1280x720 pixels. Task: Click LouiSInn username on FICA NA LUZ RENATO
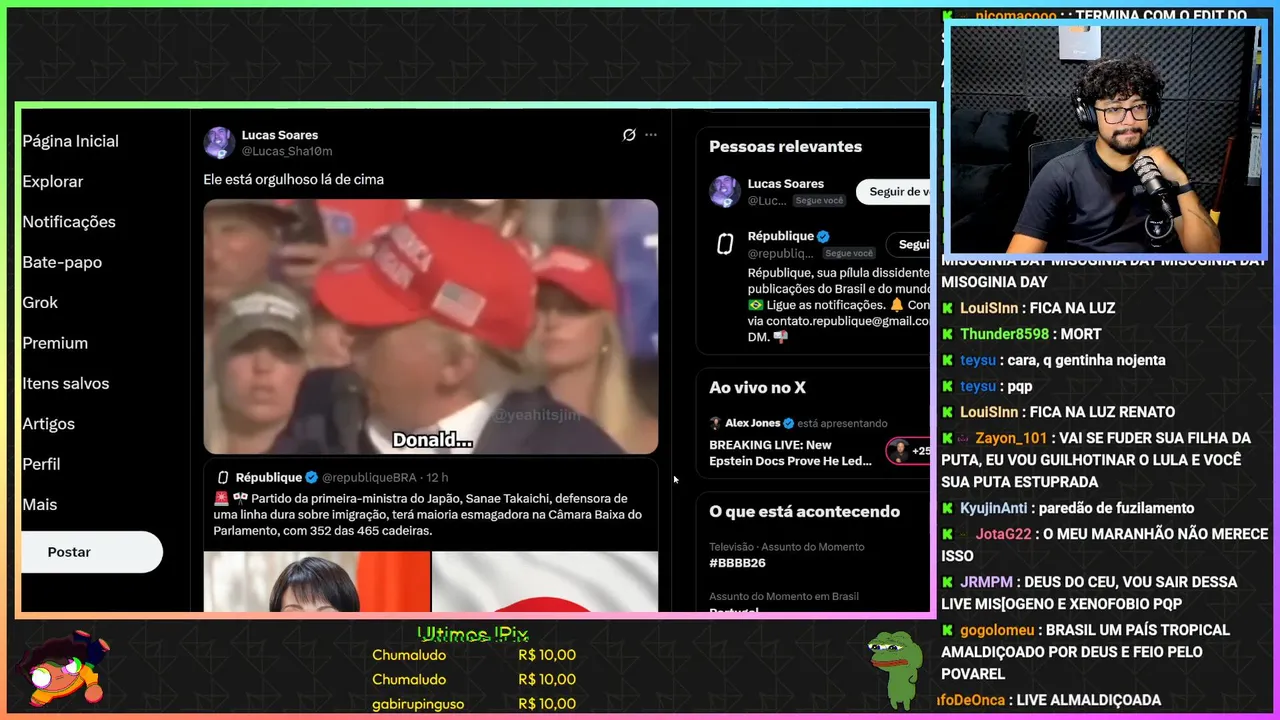(x=988, y=412)
